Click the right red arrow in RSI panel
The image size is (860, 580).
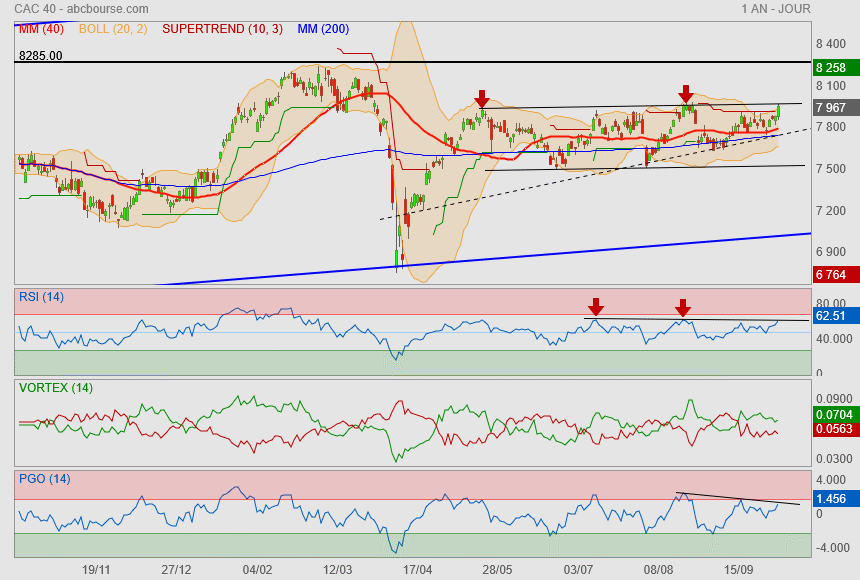[683, 307]
